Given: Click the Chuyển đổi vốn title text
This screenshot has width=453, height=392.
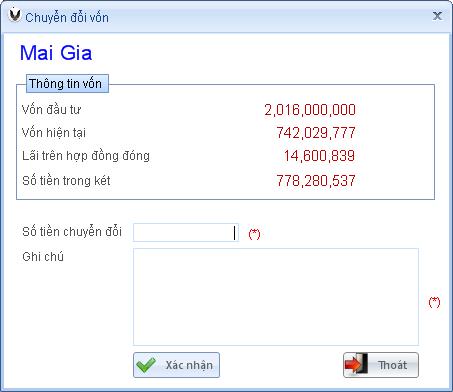Looking at the screenshot, I should click(67, 18).
